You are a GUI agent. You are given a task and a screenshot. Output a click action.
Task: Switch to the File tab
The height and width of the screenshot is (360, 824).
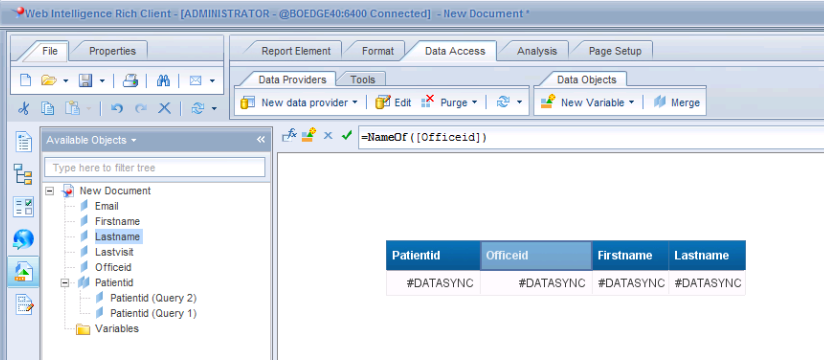click(x=49, y=51)
